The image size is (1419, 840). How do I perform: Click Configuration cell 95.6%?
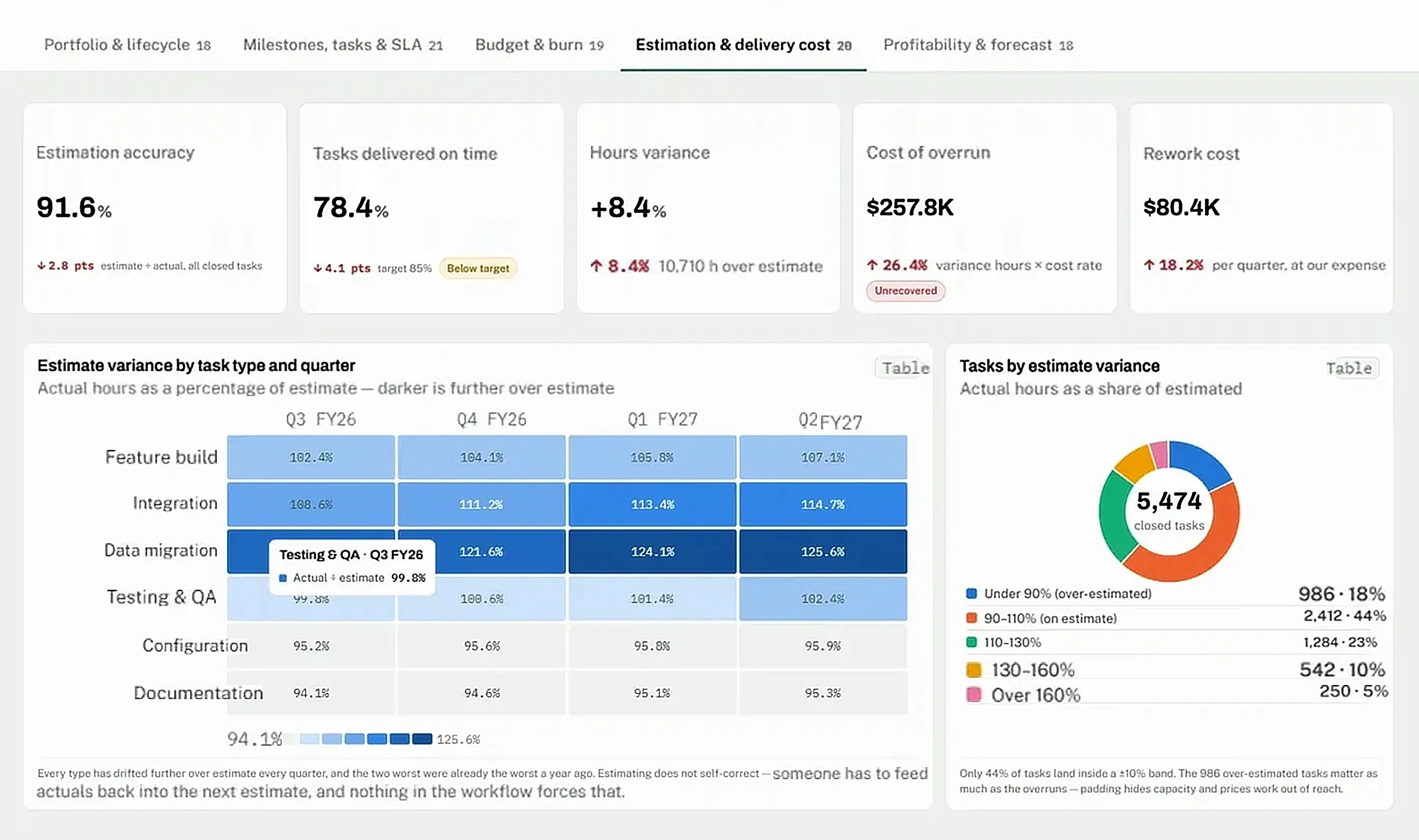click(481, 646)
